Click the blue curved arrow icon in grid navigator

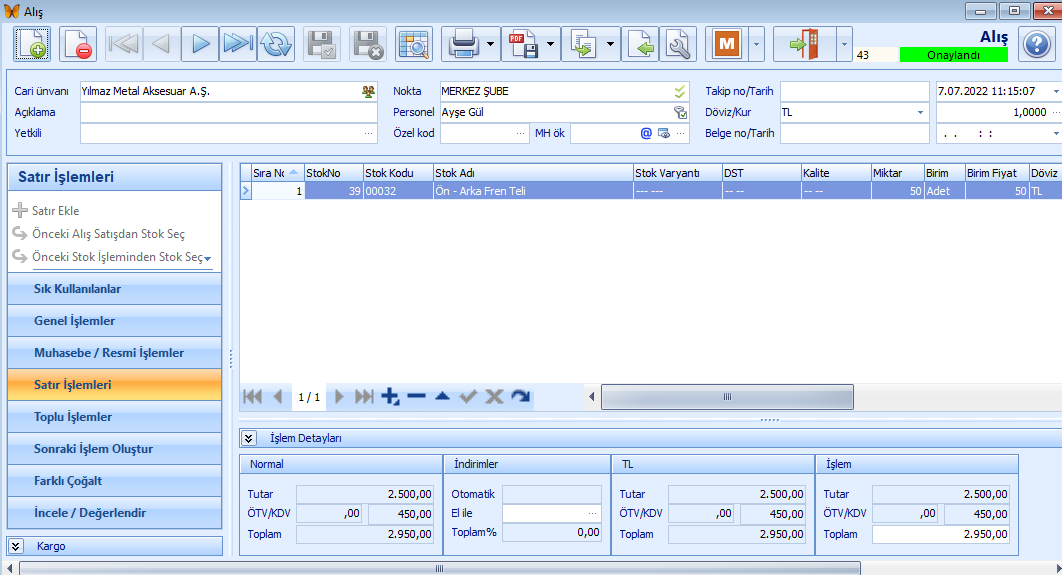[x=520, y=396]
